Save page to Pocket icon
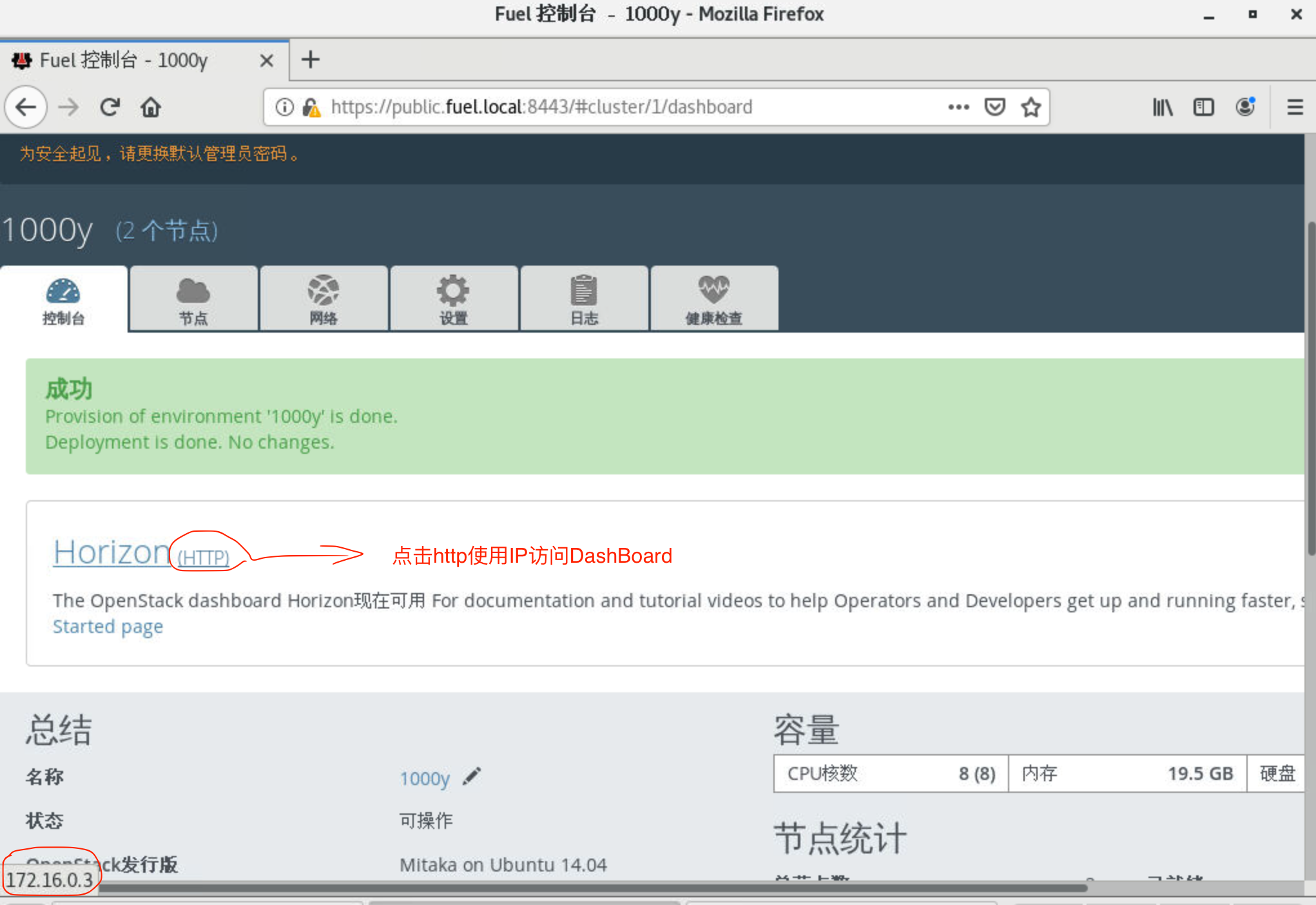Viewport: 1316px width, 905px height. pyautogui.click(x=994, y=107)
